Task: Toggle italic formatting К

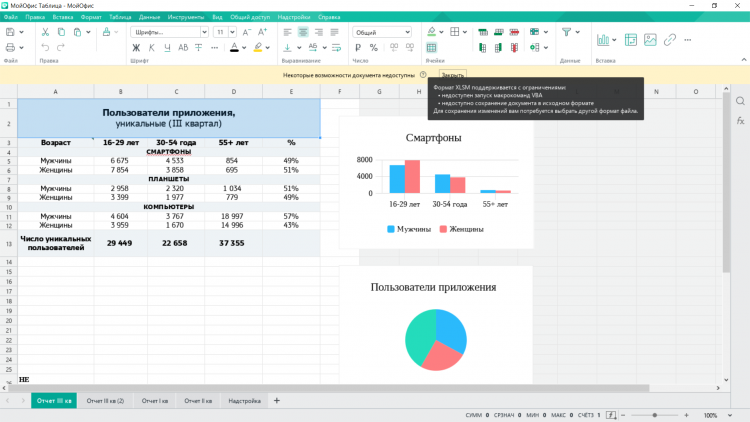Action: click(152, 47)
